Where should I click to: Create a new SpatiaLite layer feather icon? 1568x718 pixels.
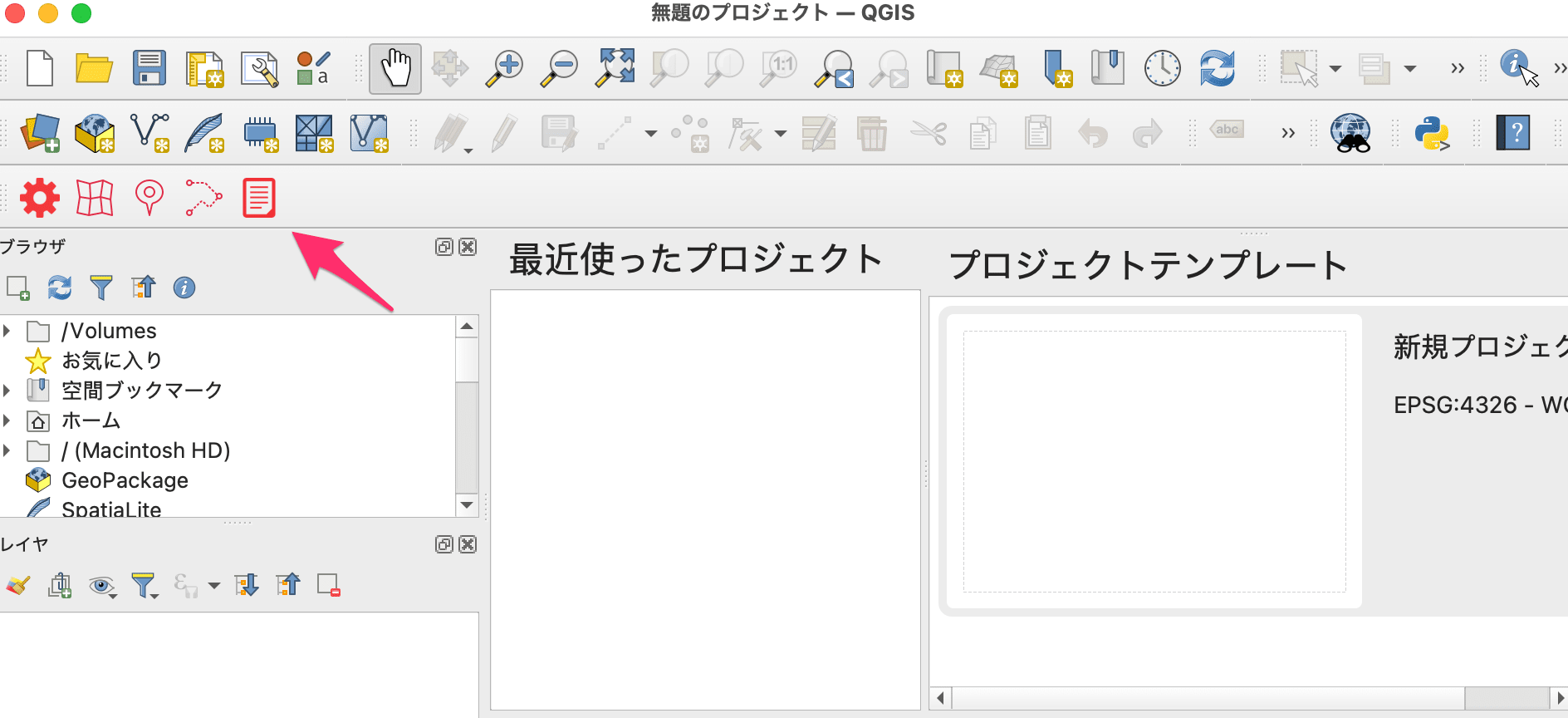pos(205,133)
